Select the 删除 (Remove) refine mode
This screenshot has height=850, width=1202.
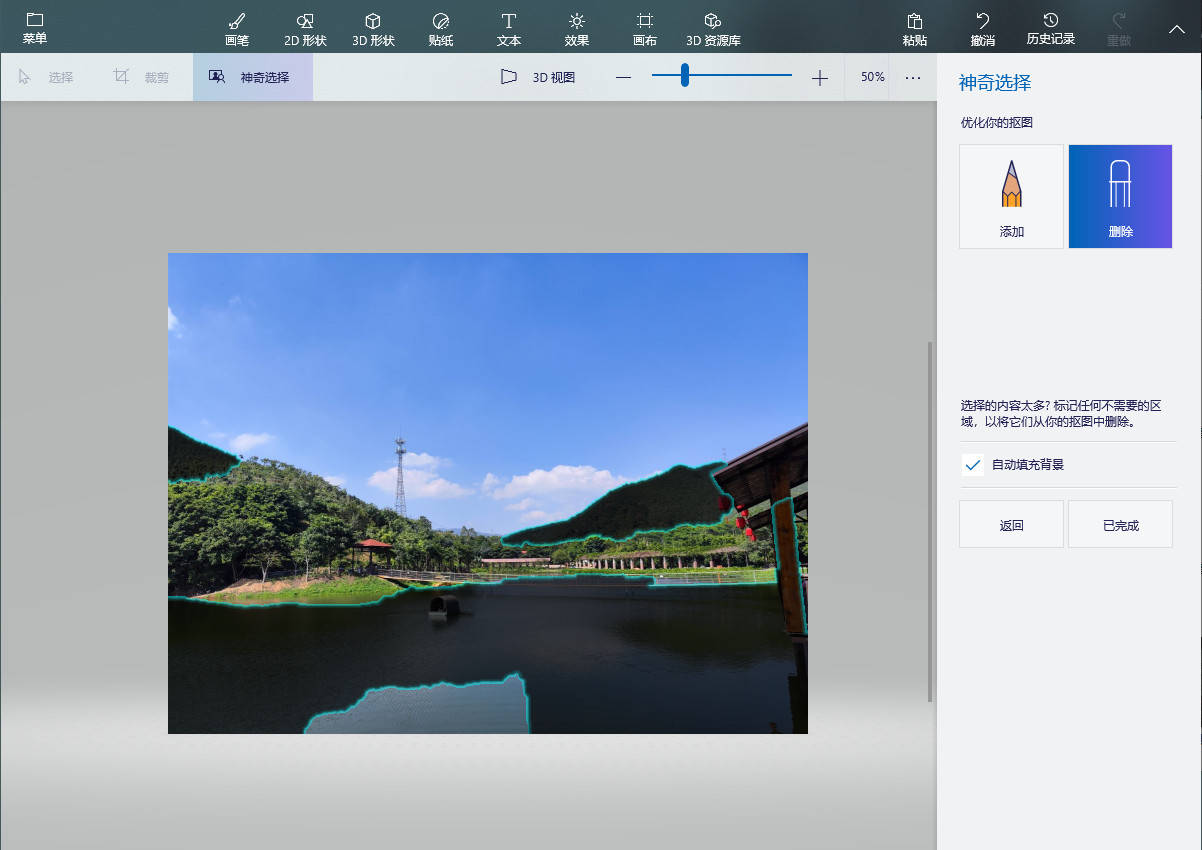tap(1120, 196)
